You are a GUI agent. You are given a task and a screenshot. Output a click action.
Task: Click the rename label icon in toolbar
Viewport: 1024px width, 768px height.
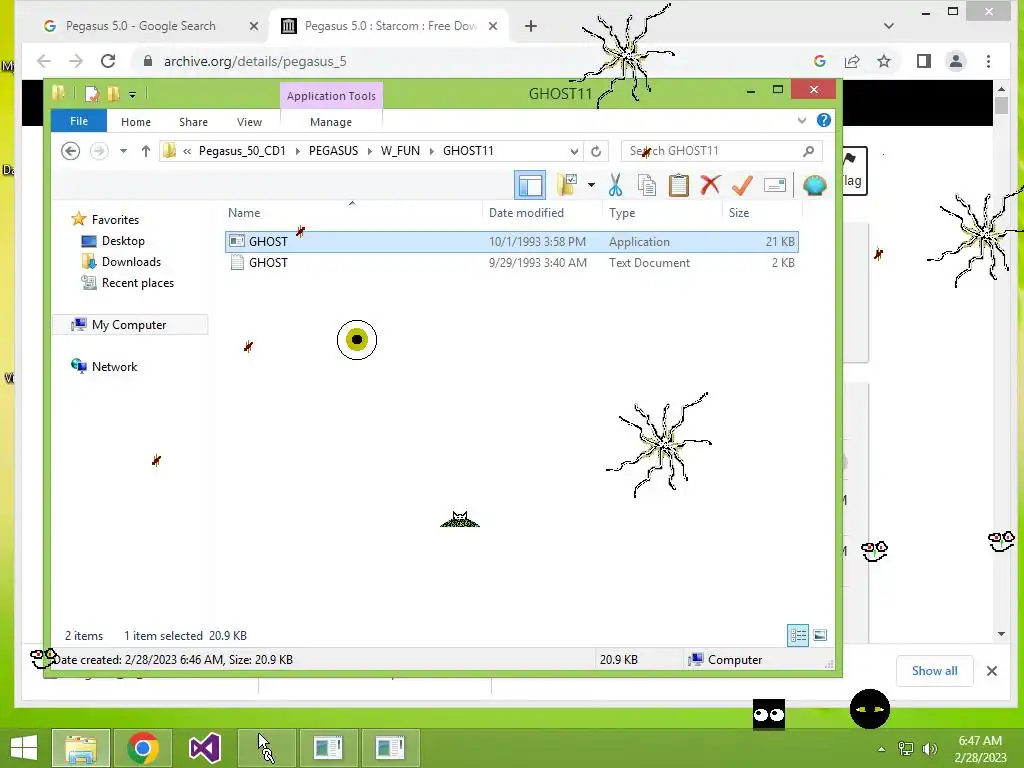[x=775, y=185]
